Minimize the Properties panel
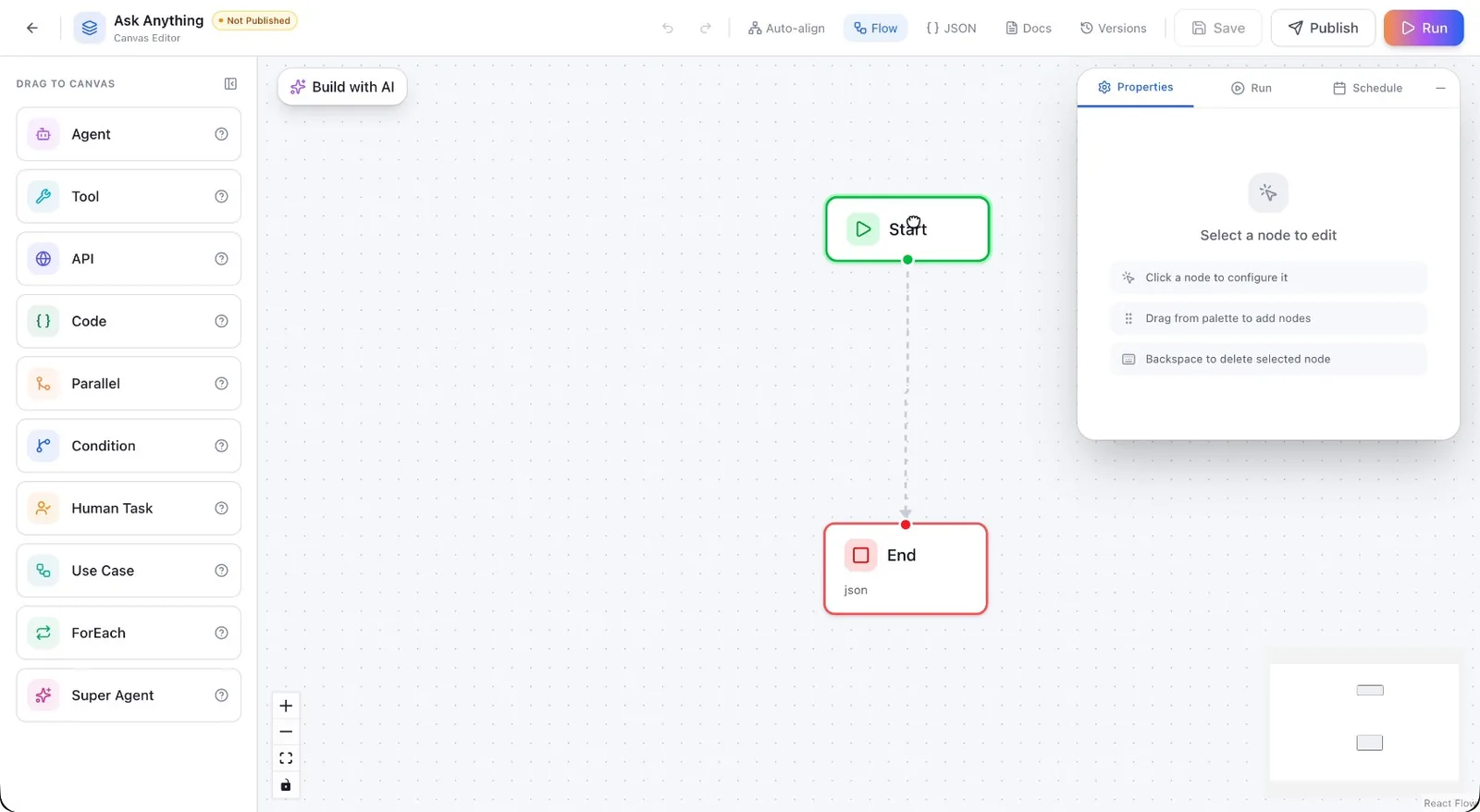The image size is (1480, 812). pos(1440,88)
